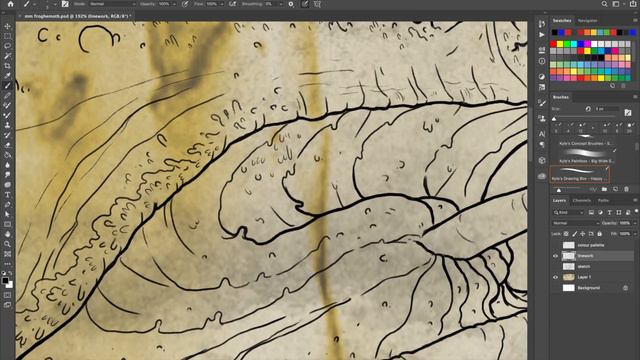Select the Kyle's Drawing Box brush preset

pyautogui.click(x=580, y=174)
